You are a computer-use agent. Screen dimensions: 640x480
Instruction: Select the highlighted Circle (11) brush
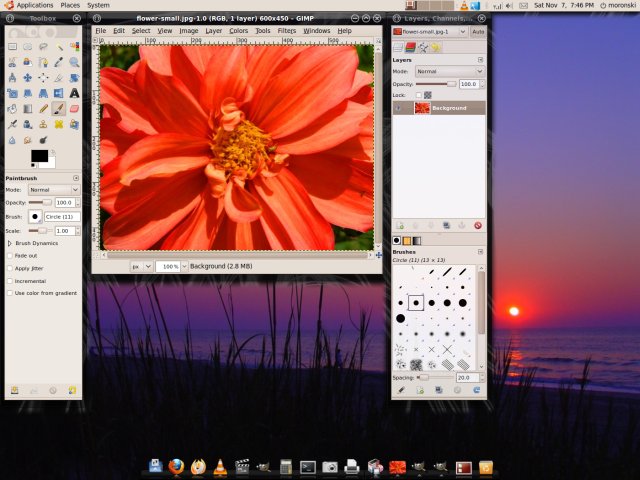pos(416,303)
